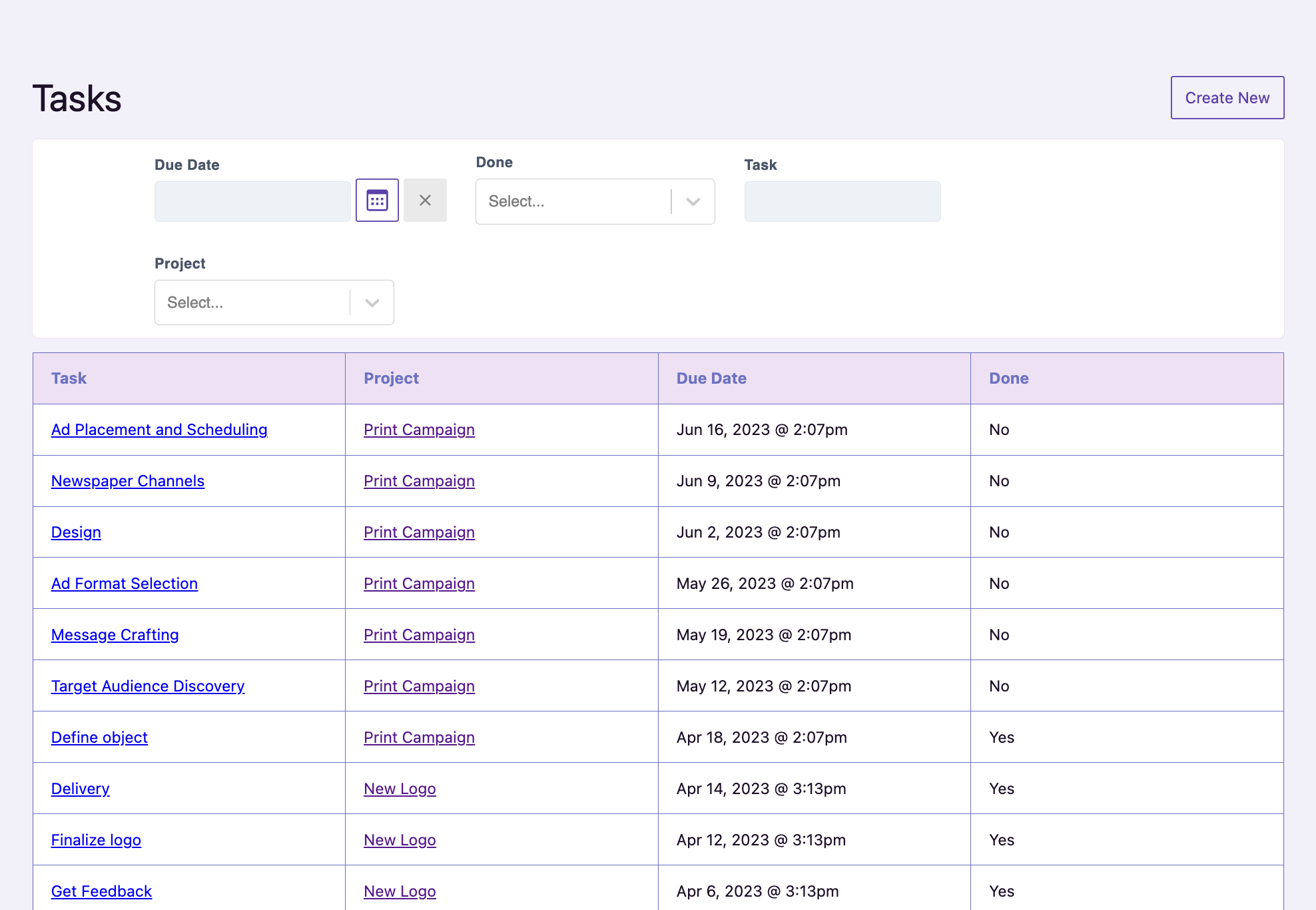This screenshot has height=910, width=1316.
Task: Open the Ad Placement and Scheduling task
Action: [x=159, y=430]
